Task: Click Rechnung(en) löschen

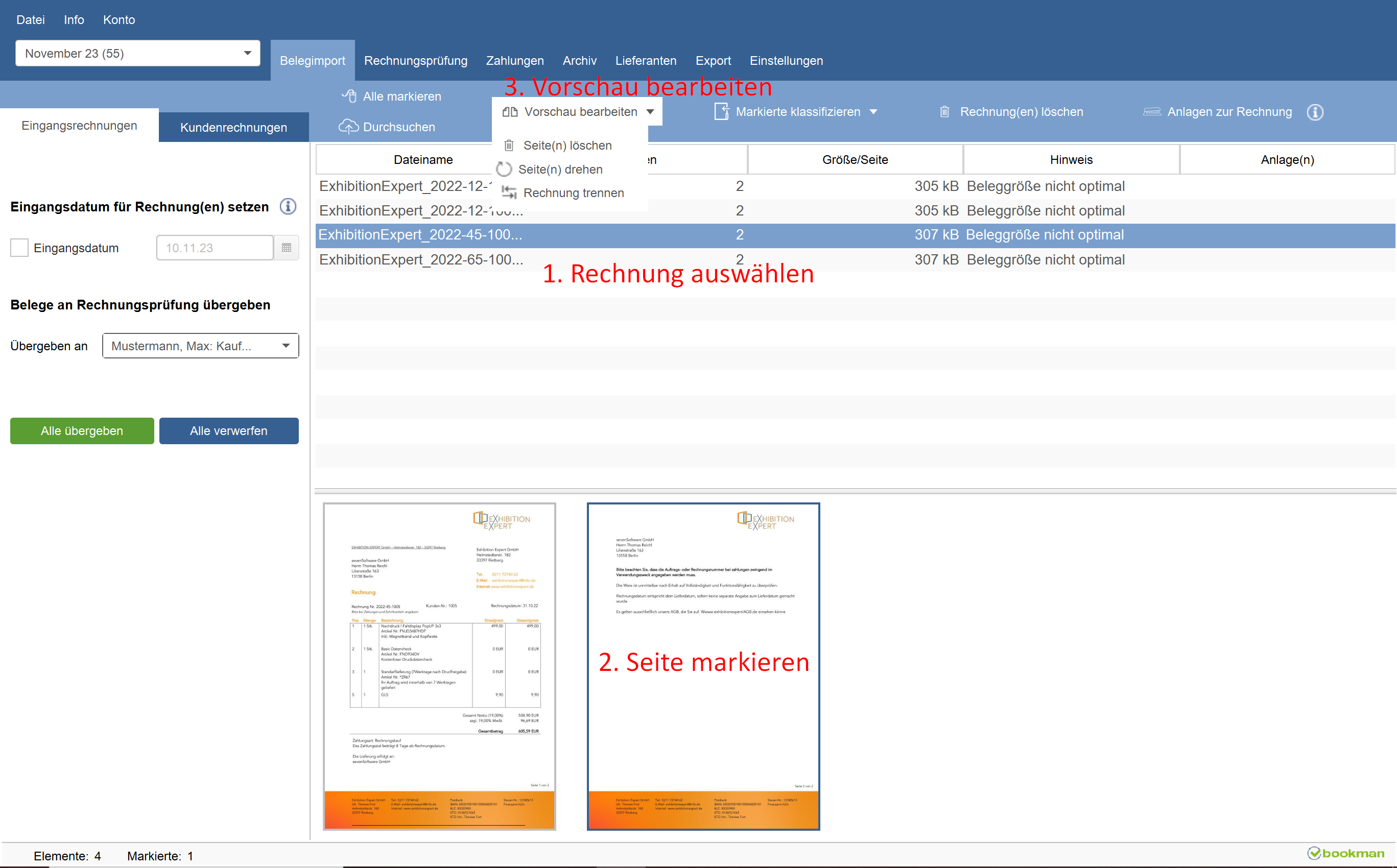Action: tap(1022, 112)
